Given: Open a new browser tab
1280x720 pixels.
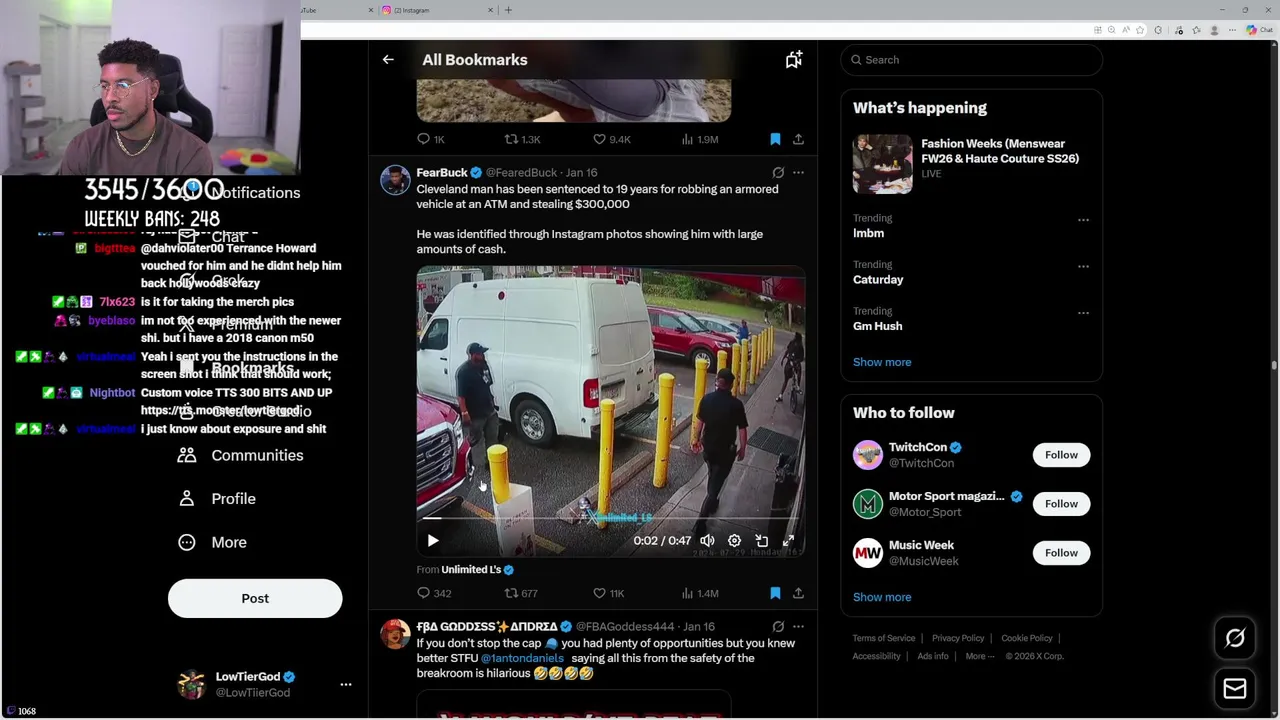Looking at the screenshot, I should pos(508,10).
